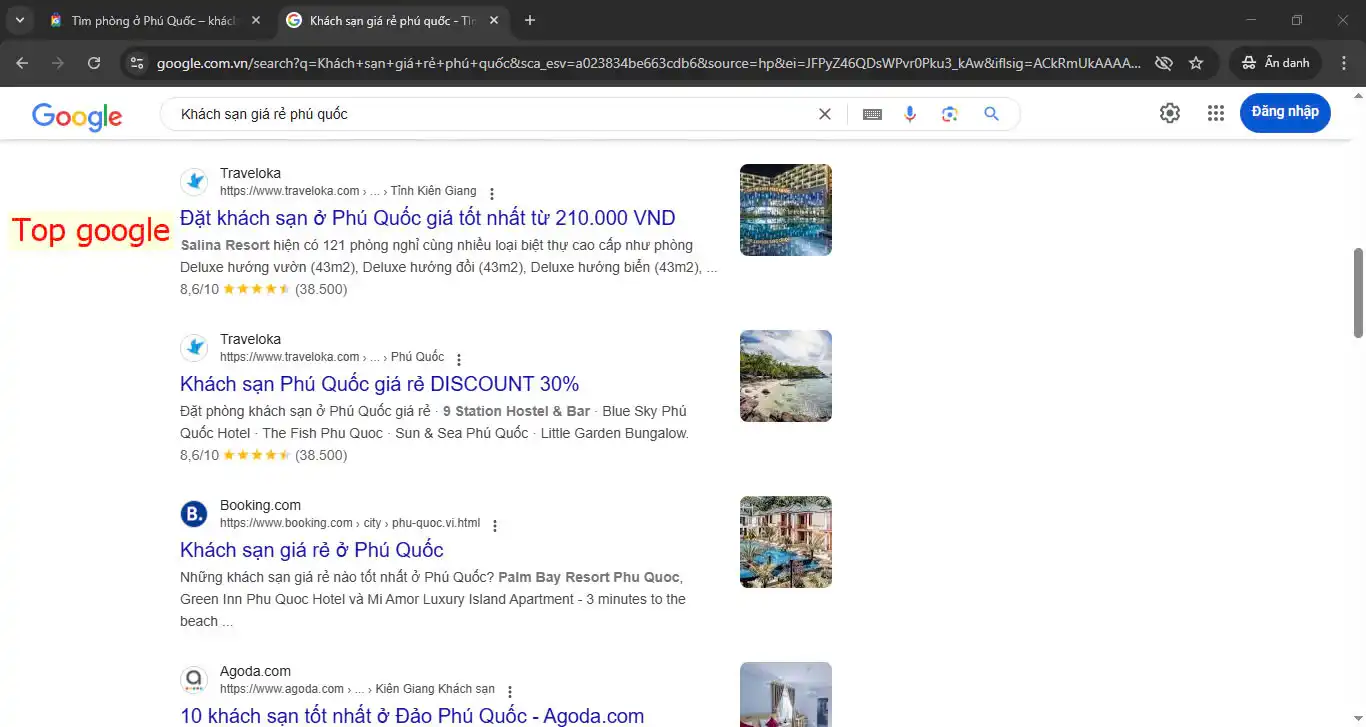Screen dimensions: 1366x727
Task: Click the Agoda.com favicon
Action: 194,680
